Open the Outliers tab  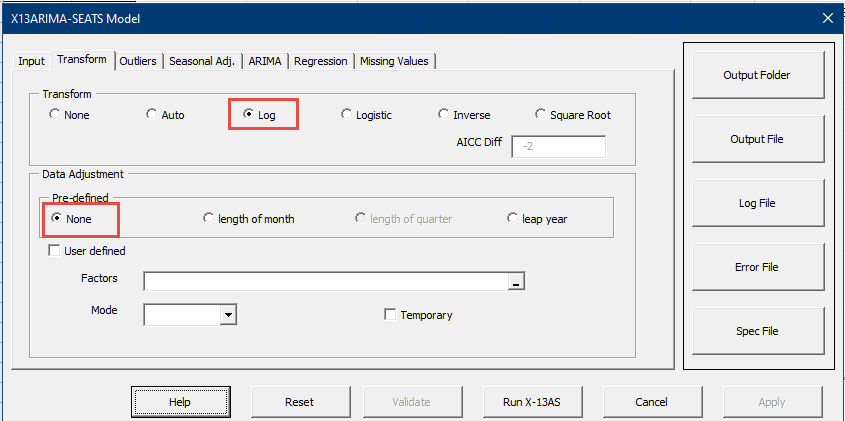pos(138,61)
